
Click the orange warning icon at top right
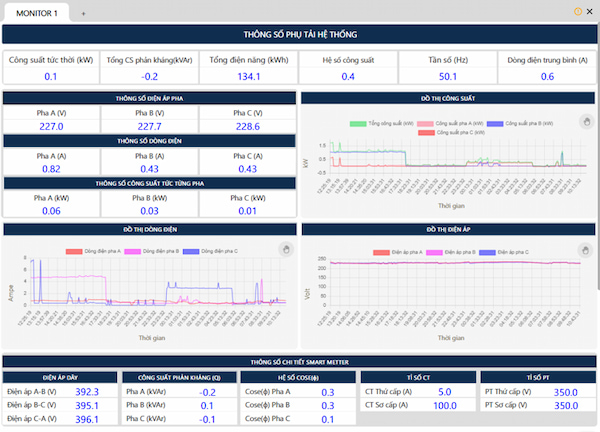click(578, 11)
